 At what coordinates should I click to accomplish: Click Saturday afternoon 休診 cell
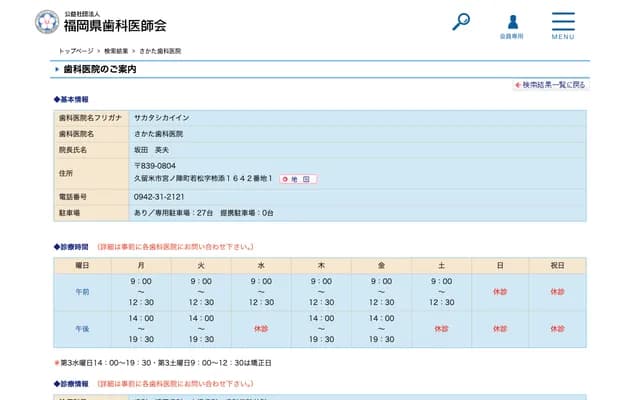[x=441, y=329]
